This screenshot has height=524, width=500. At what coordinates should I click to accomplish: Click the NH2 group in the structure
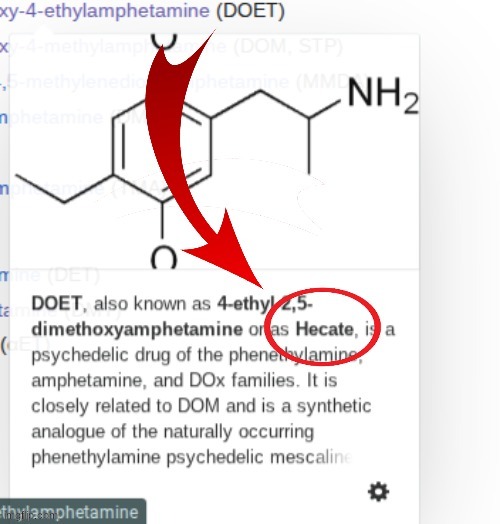coord(383,95)
